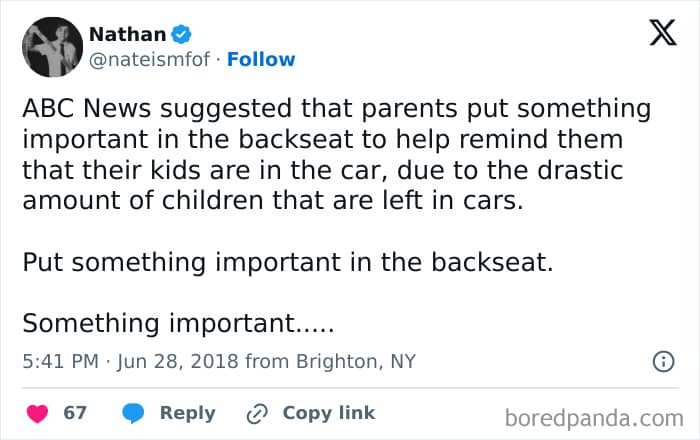Open the tweet info circle icon

pos(662,362)
